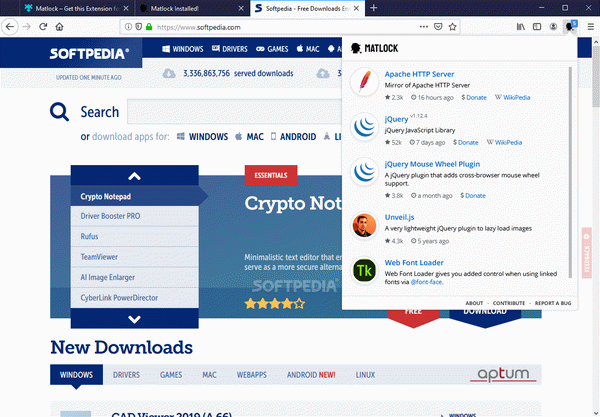The width and height of the screenshot is (600, 417).
Task: Switch to the Matlock Installed! tab
Action: point(191,8)
